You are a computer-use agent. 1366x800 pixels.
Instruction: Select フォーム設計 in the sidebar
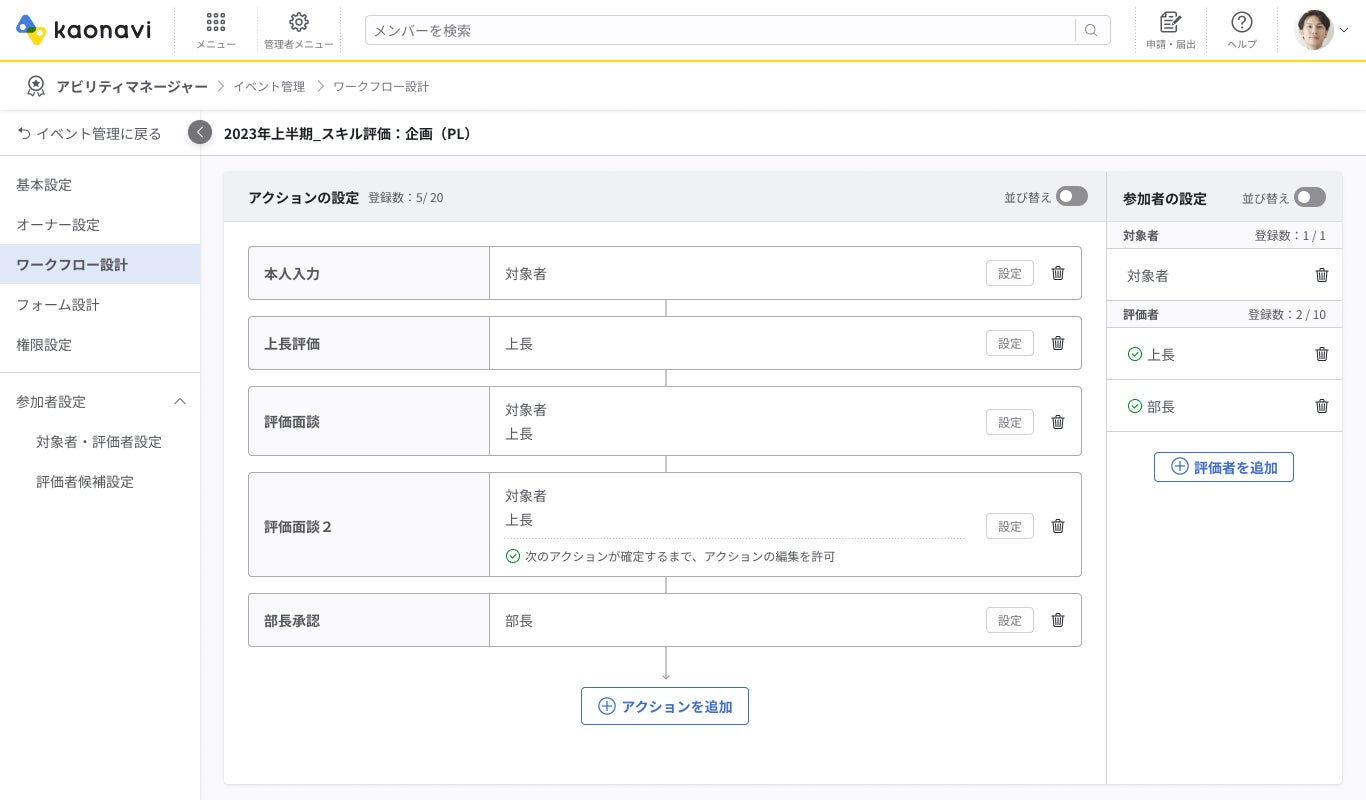58,305
